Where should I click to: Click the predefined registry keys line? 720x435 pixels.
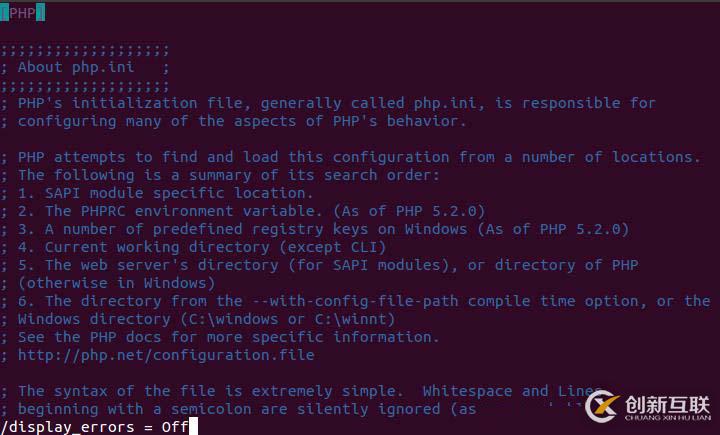[322, 229]
